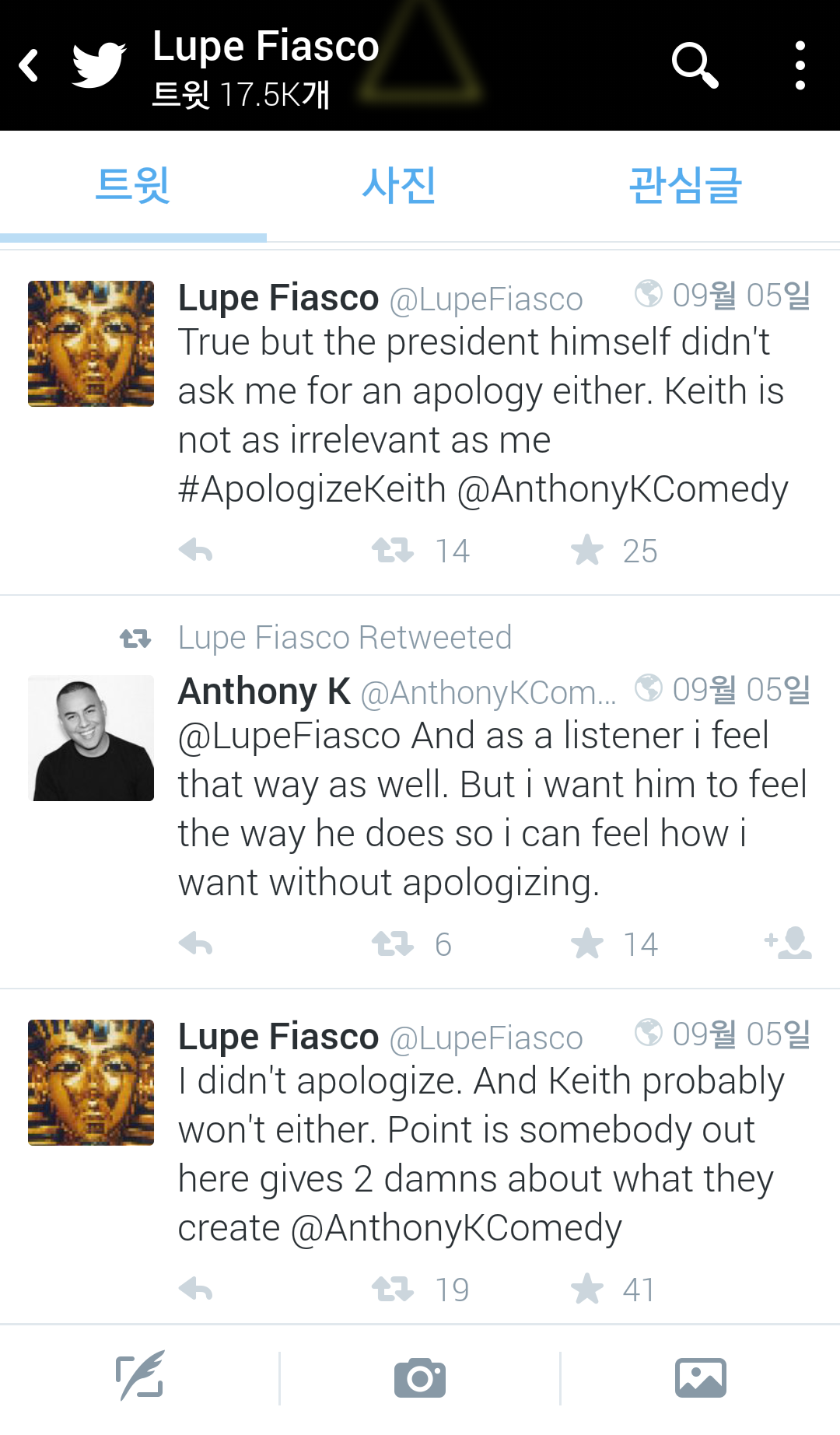Image resolution: width=840 pixels, height=1435 pixels.
Task: Reply to the #ApologizeKeith tweet
Action: pyautogui.click(x=196, y=551)
